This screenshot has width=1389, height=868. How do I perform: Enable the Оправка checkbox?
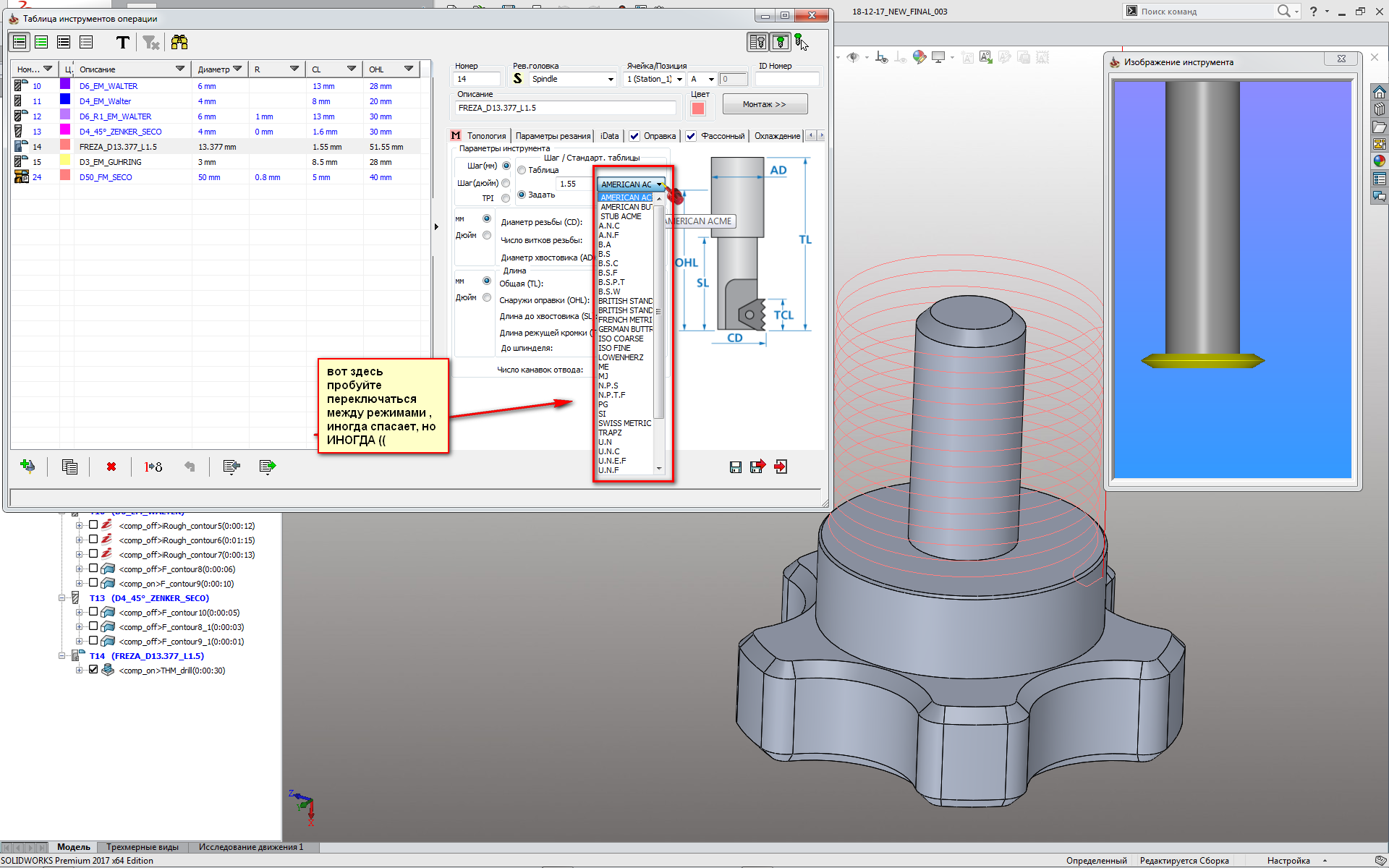coord(634,136)
